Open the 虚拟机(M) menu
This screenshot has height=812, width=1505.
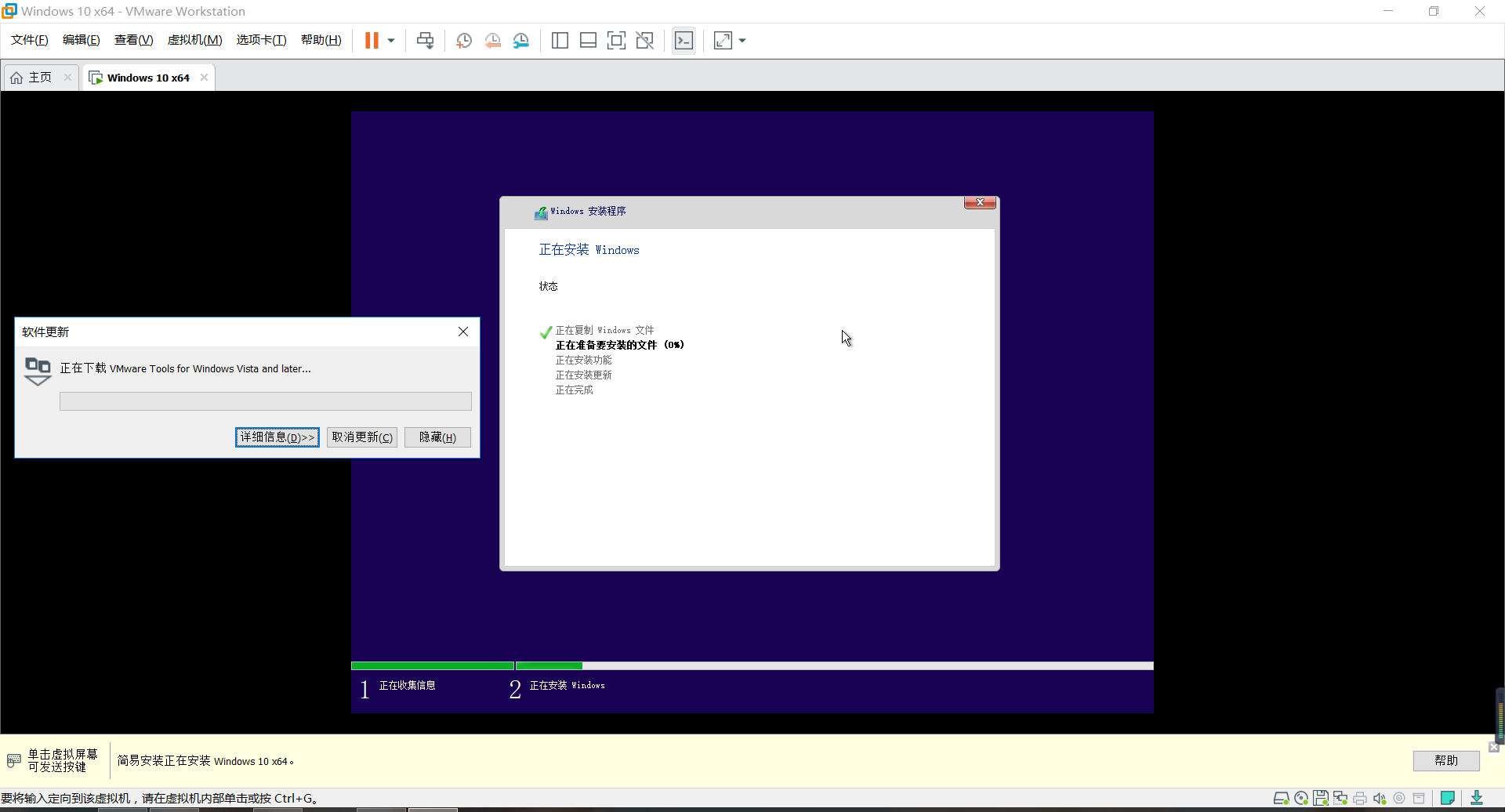(x=195, y=40)
